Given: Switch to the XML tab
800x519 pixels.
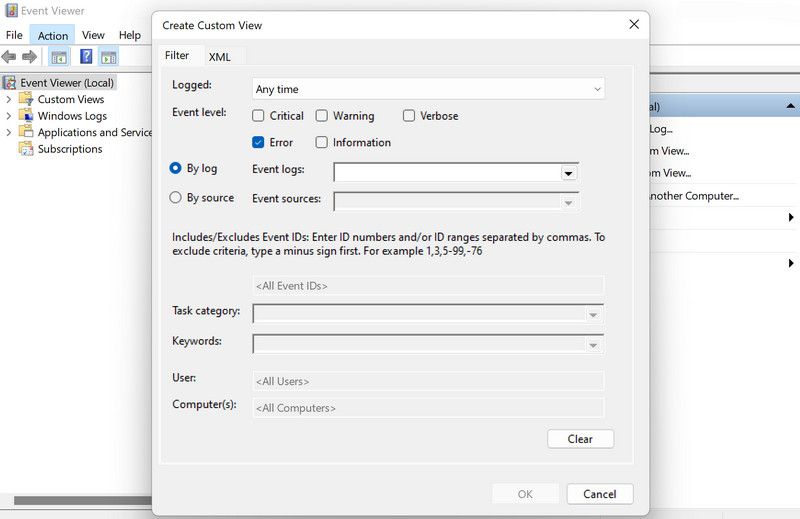Looking at the screenshot, I should tap(219, 57).
